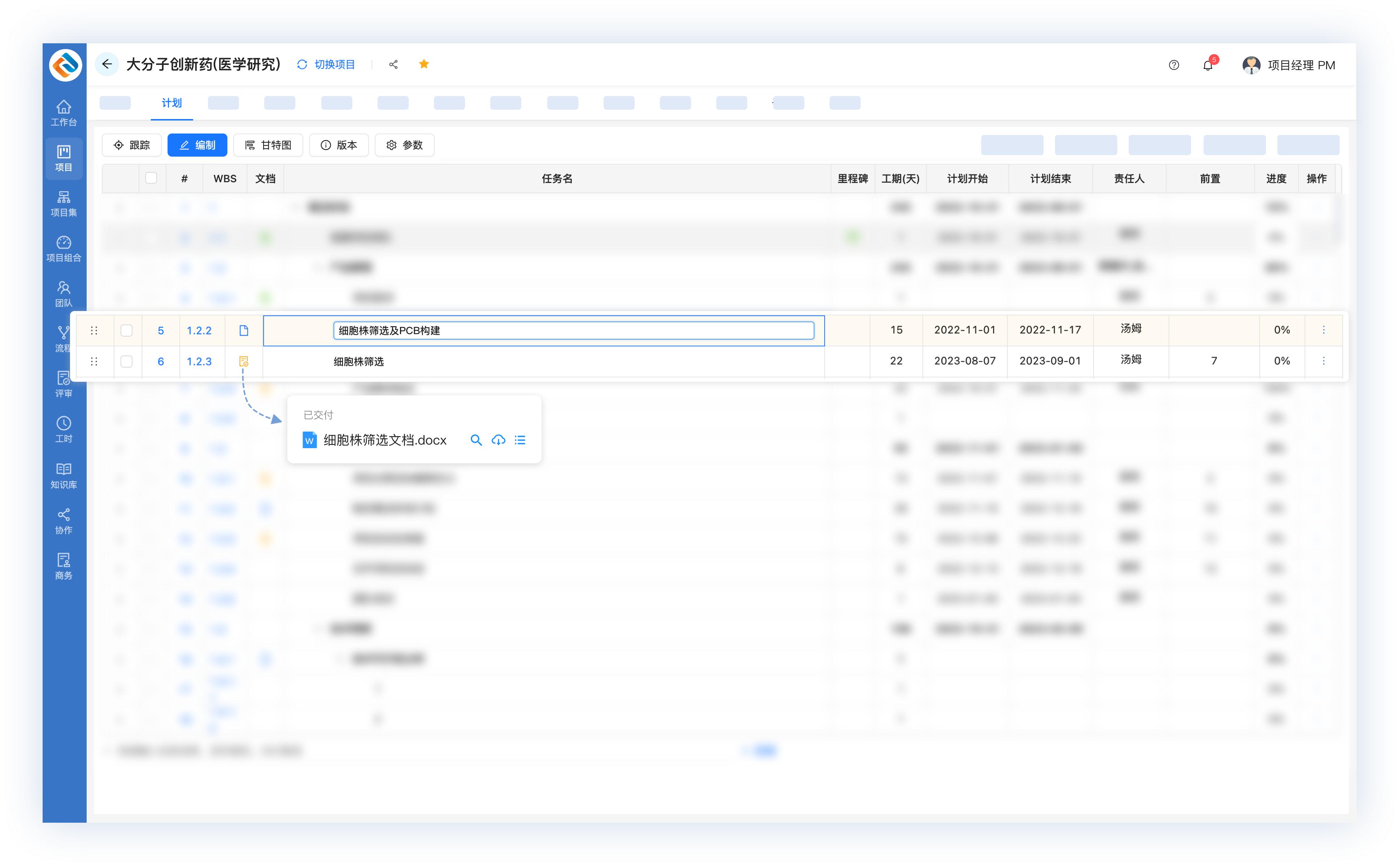
Task: Click the task name field 细胞株筛选及PCB构建
Action: pyautogui.click(x=573, y=331)
